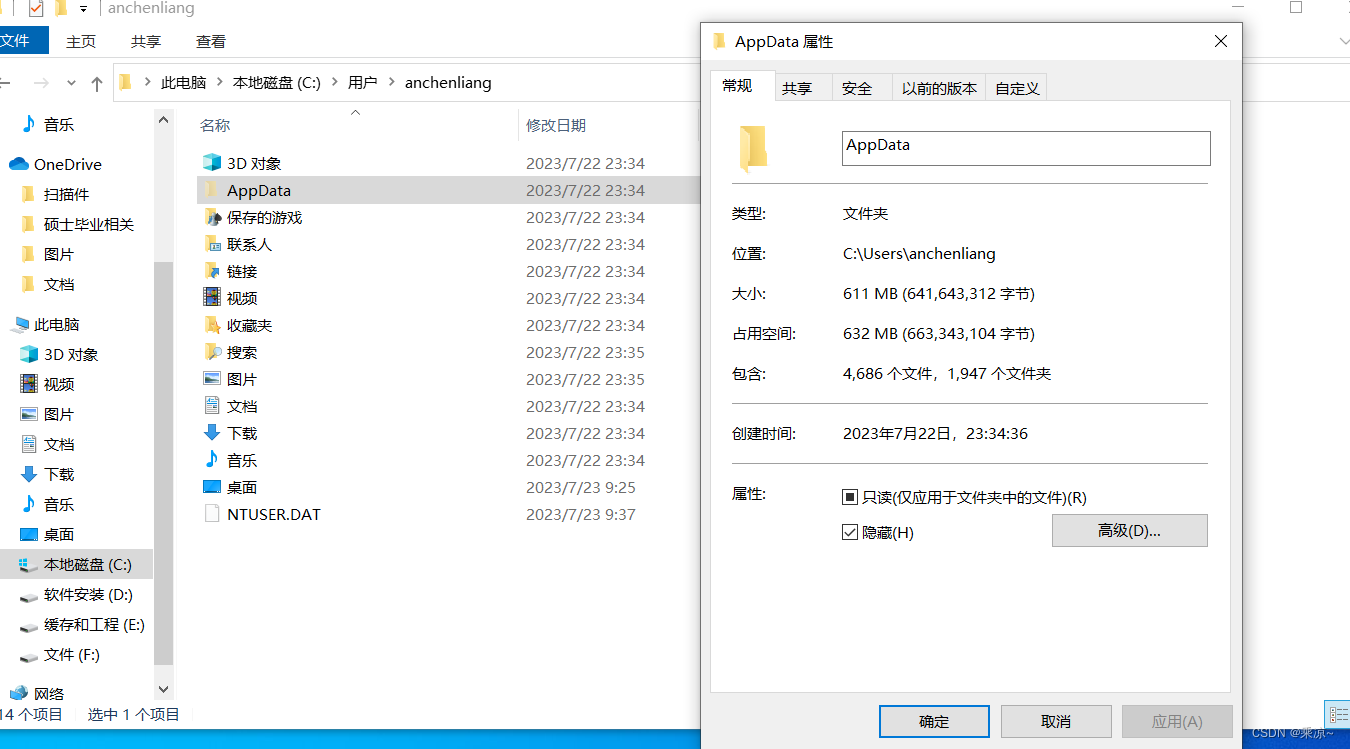Click the 3D 对象 folder icon in file list
1350x749 pixels.
[x=211, y=163]
